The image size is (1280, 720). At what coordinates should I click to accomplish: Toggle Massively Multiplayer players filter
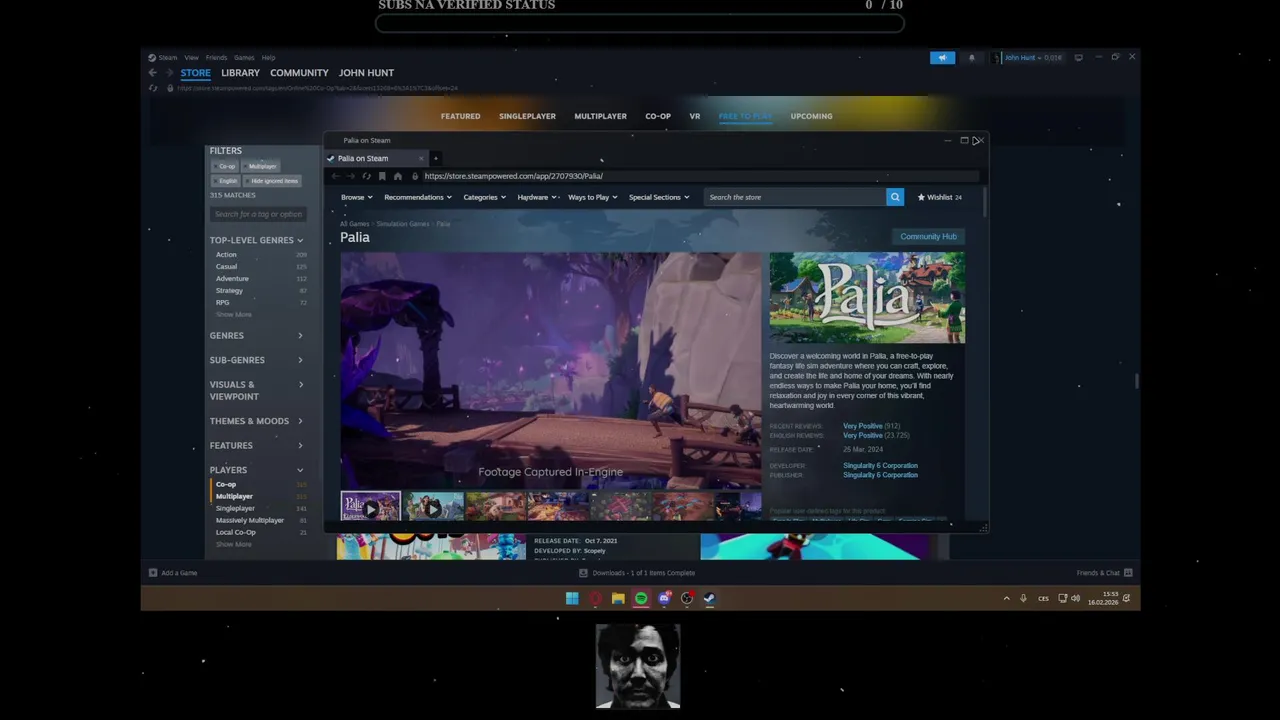250,520
